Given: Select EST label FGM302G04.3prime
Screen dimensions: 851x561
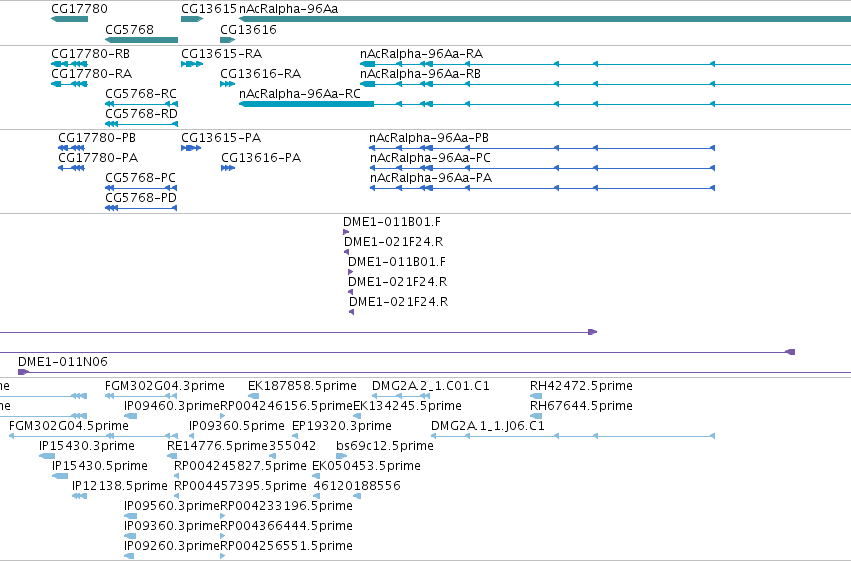Looking at the screenshot, I should 164,386.
